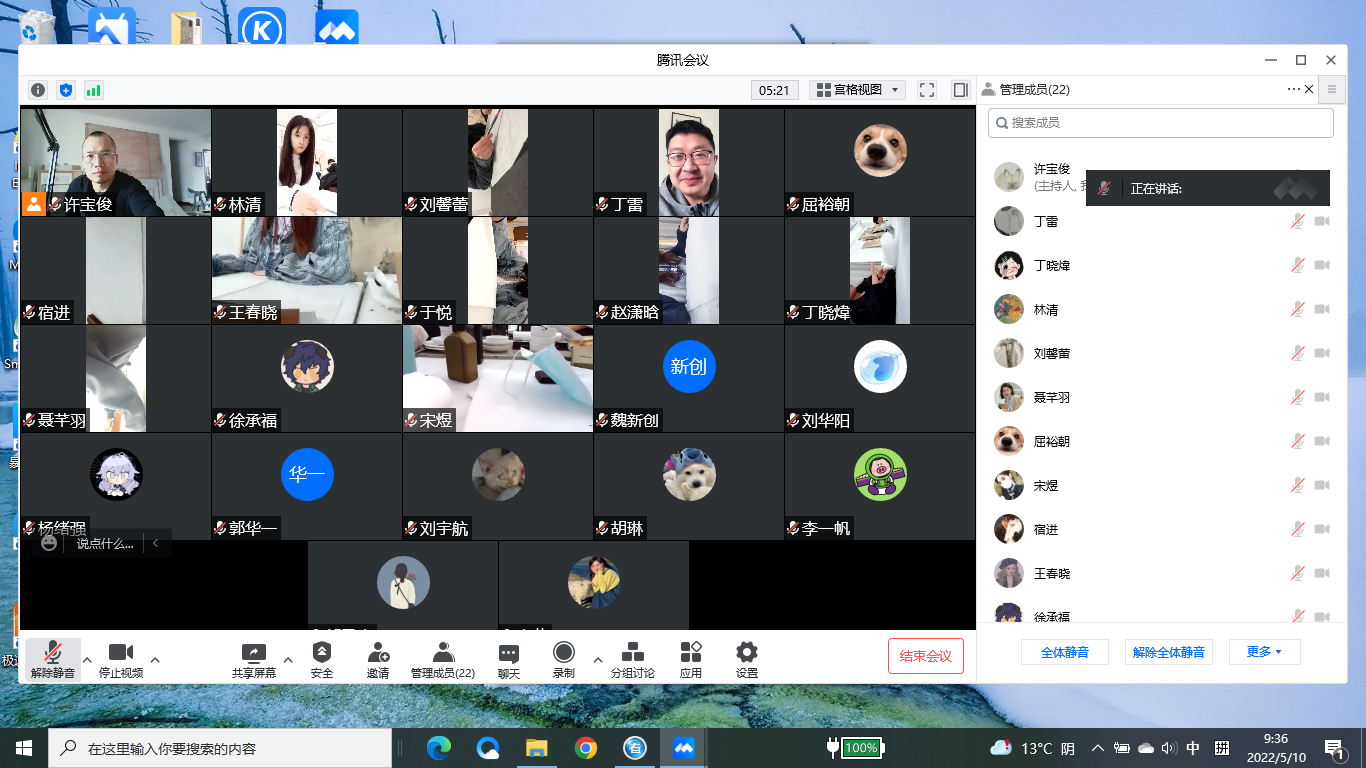Expand the grid view (宫格视图) dropdown
The width and height of the screenshot is (1366, 768).
pyautogui.click(x=860, y=90)
